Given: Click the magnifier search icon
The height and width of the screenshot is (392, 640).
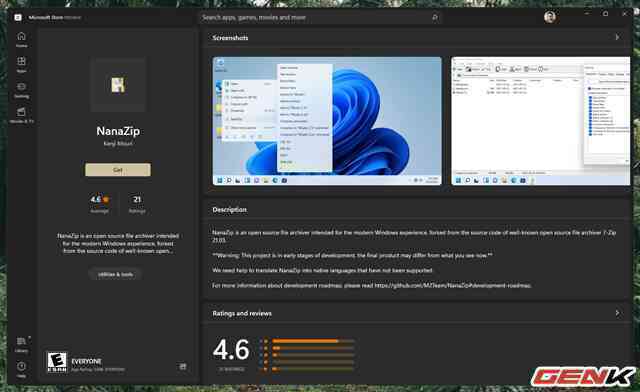Looking at the screenshot, I should tap(435, 17).
